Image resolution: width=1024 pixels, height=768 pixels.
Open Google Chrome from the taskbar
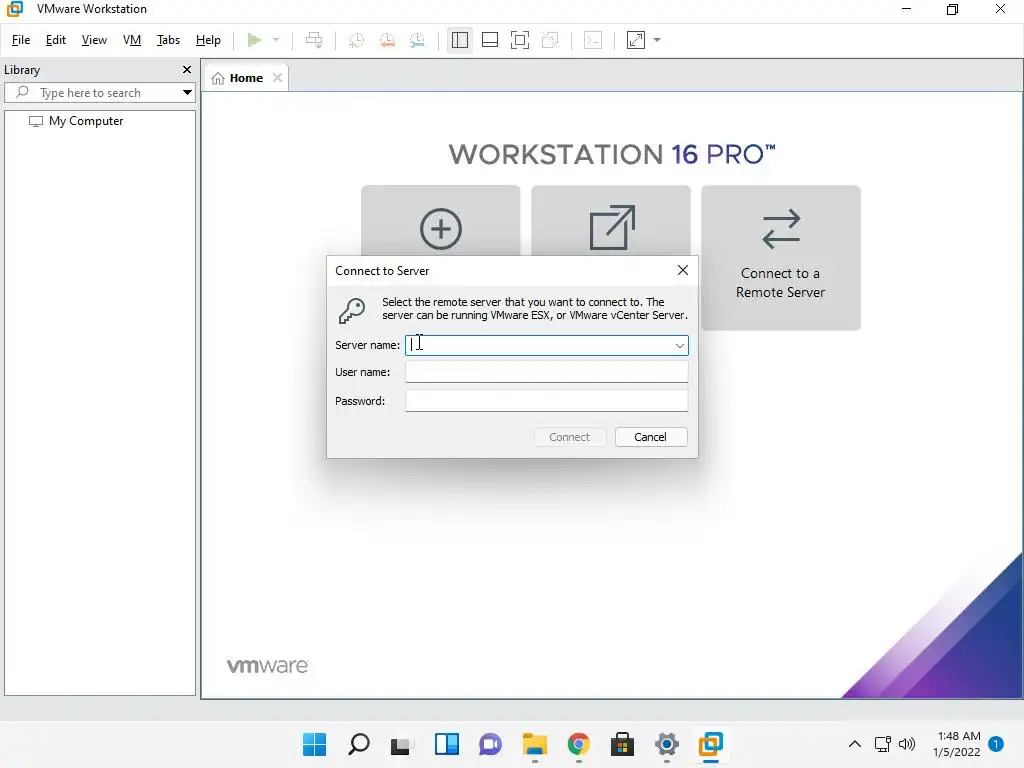pos(579,744)
